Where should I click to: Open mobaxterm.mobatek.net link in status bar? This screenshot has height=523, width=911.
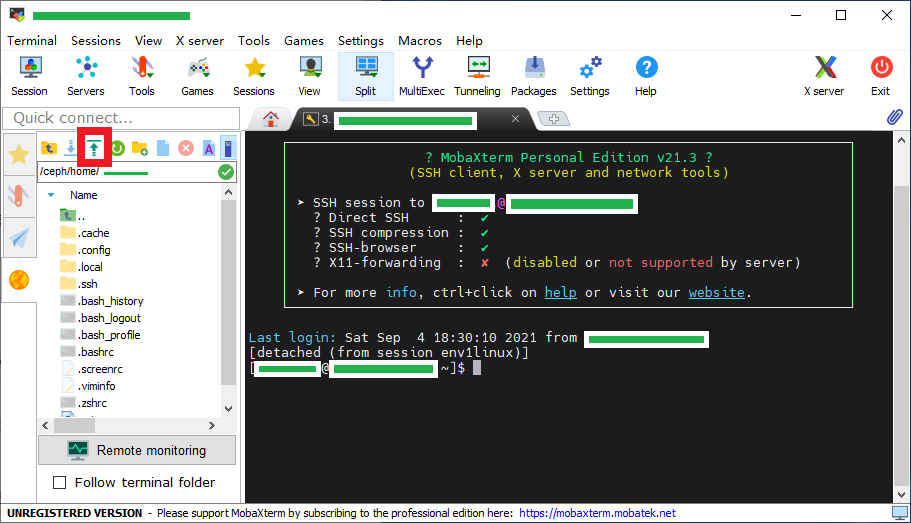597,513
